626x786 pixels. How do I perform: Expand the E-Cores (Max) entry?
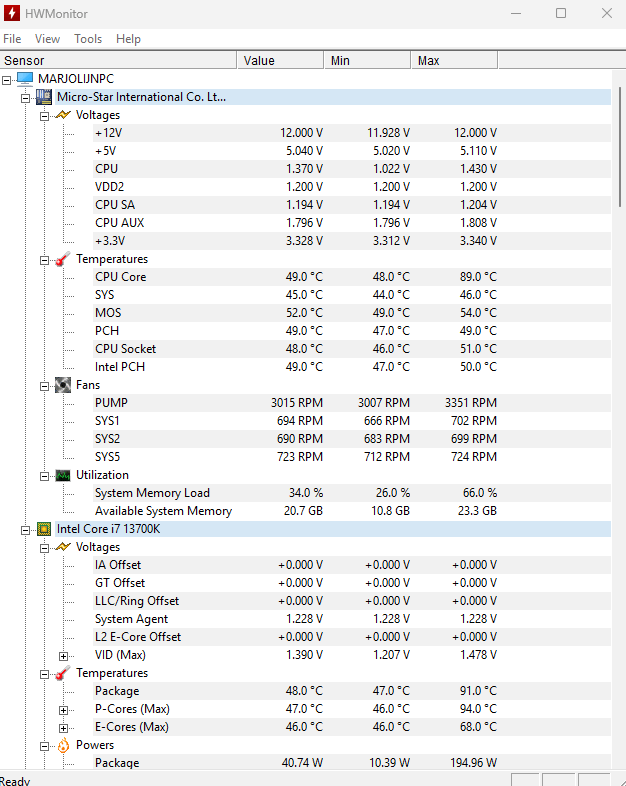(63, 728)
